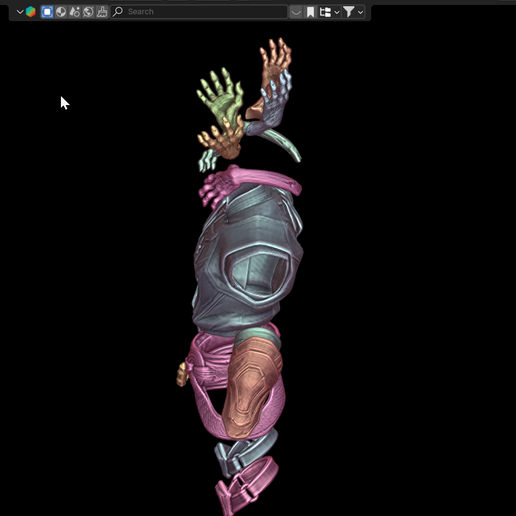Click the bookmark icon

pos(310,12)
